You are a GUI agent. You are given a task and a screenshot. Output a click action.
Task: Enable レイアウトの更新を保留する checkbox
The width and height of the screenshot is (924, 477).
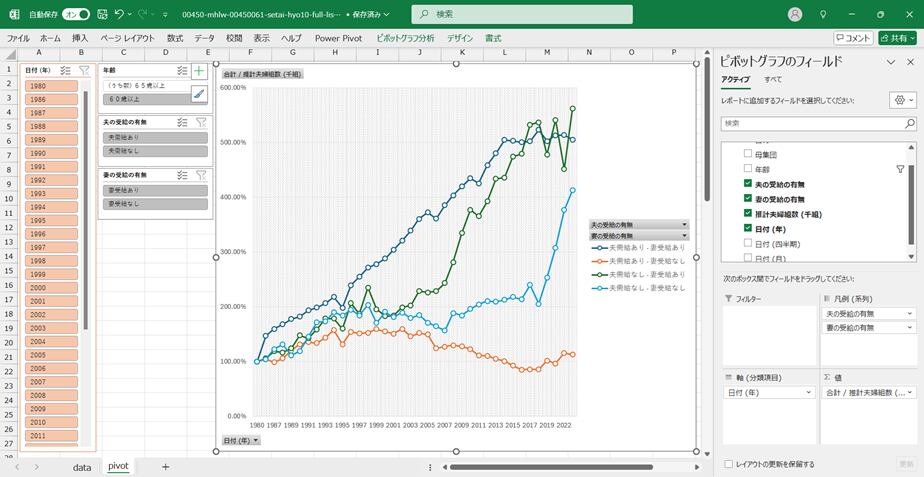(728, 464)
